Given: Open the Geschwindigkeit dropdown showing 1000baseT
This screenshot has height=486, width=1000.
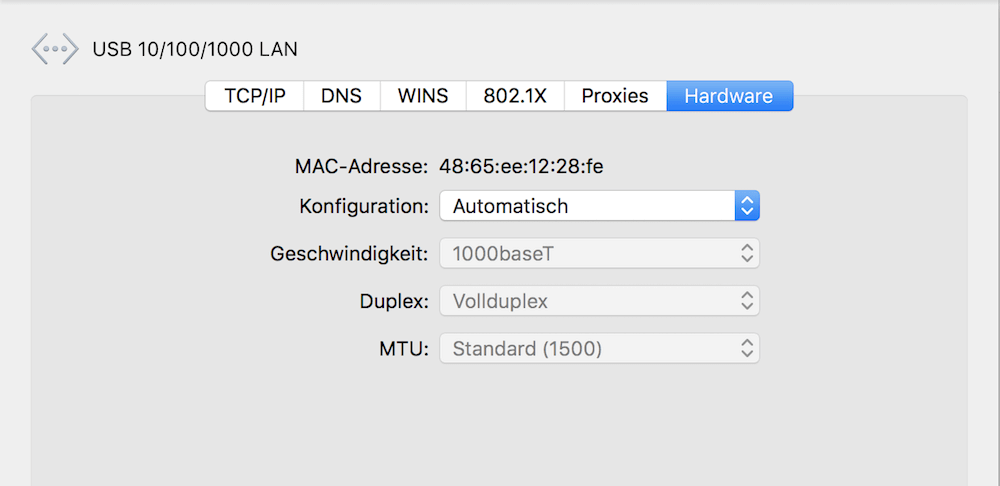Looking at the screenshot, I should (599, 254).
